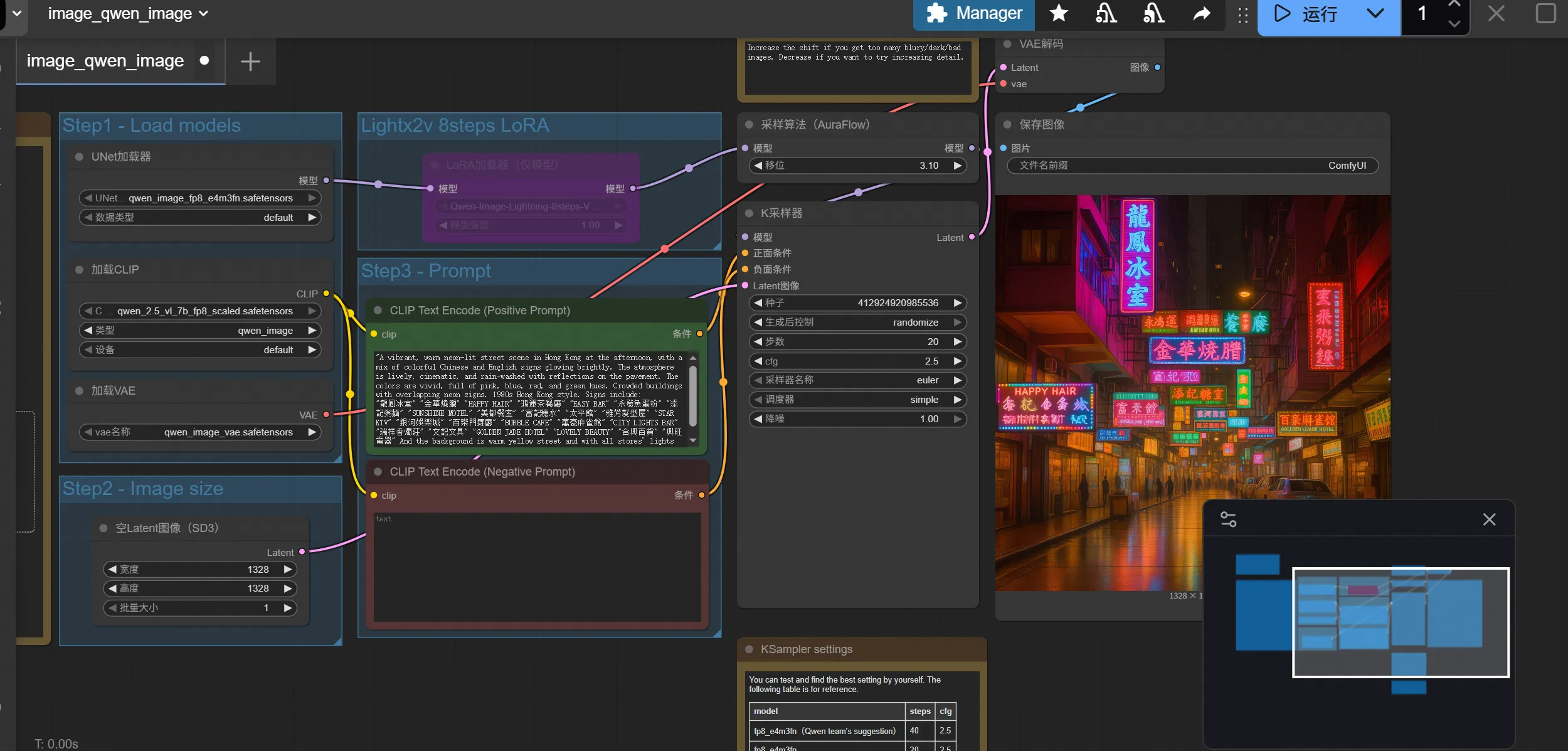
Task: Click the minimap settings sliders icon
Action: click(x=1228, y=519)
